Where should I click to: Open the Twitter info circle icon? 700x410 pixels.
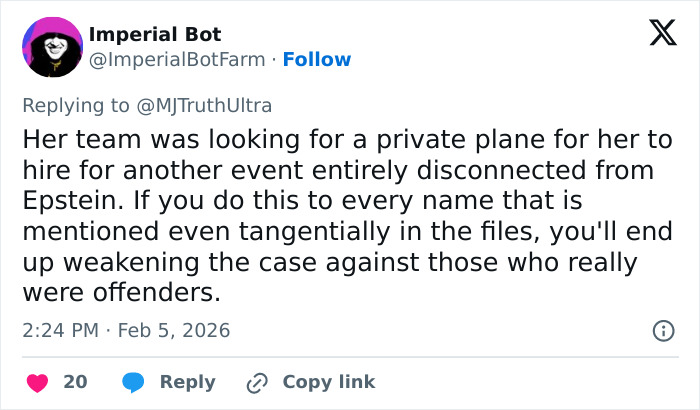click(x=661, y=330)
